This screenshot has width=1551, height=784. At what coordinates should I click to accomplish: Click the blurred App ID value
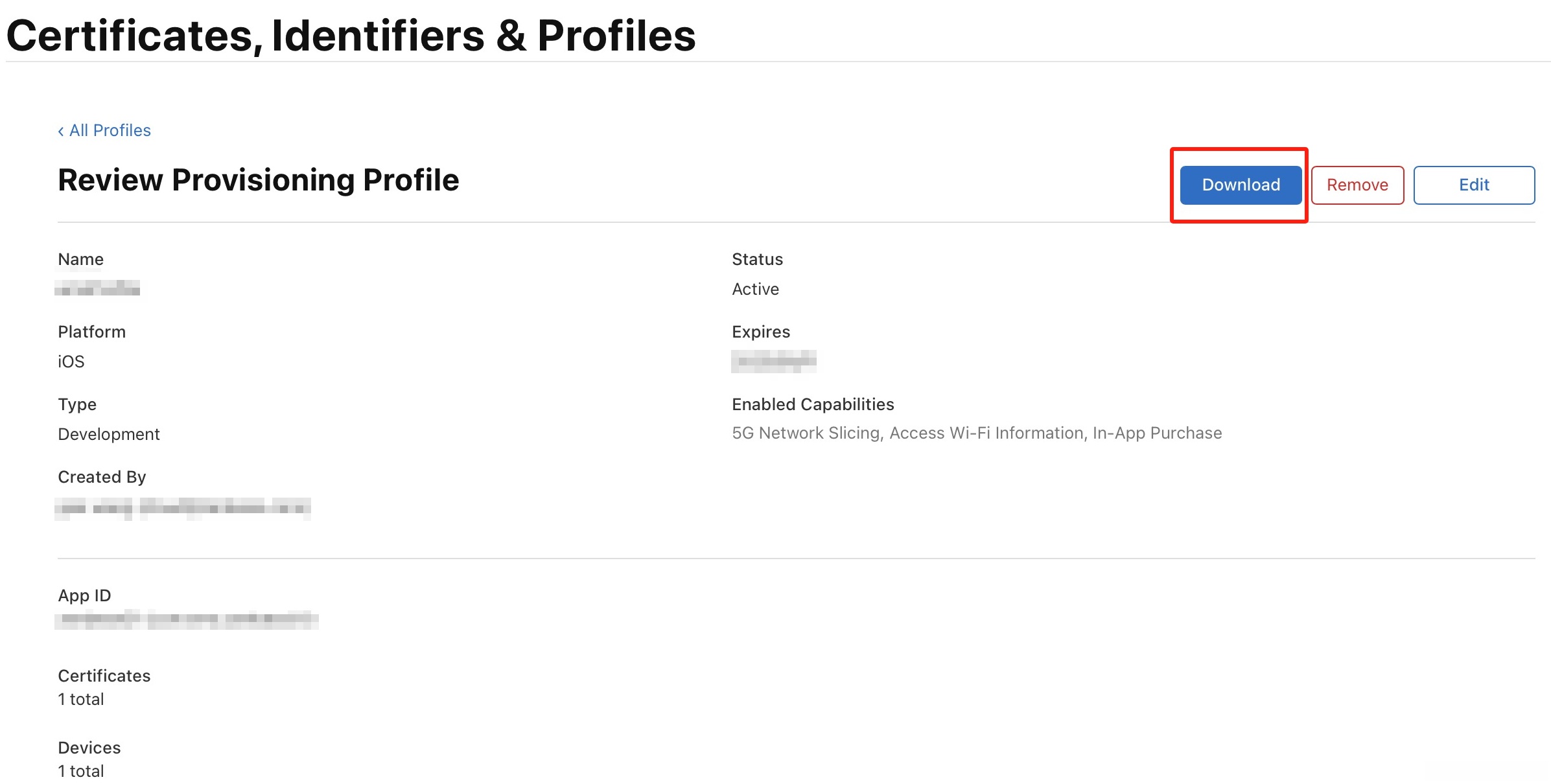(x=187, y=620)
